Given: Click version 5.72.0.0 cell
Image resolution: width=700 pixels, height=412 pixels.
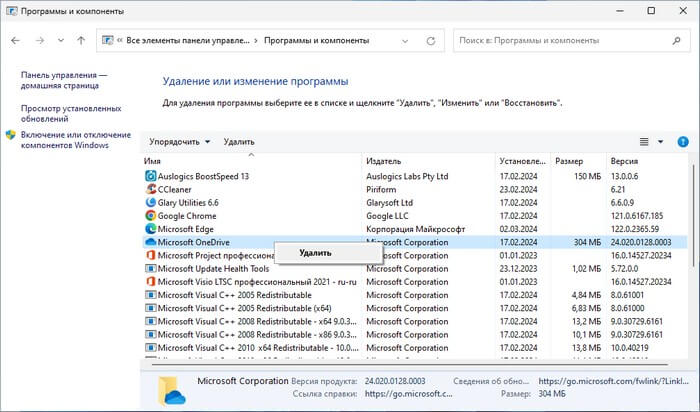Looking at the screenshot, I should coord(624,269).
